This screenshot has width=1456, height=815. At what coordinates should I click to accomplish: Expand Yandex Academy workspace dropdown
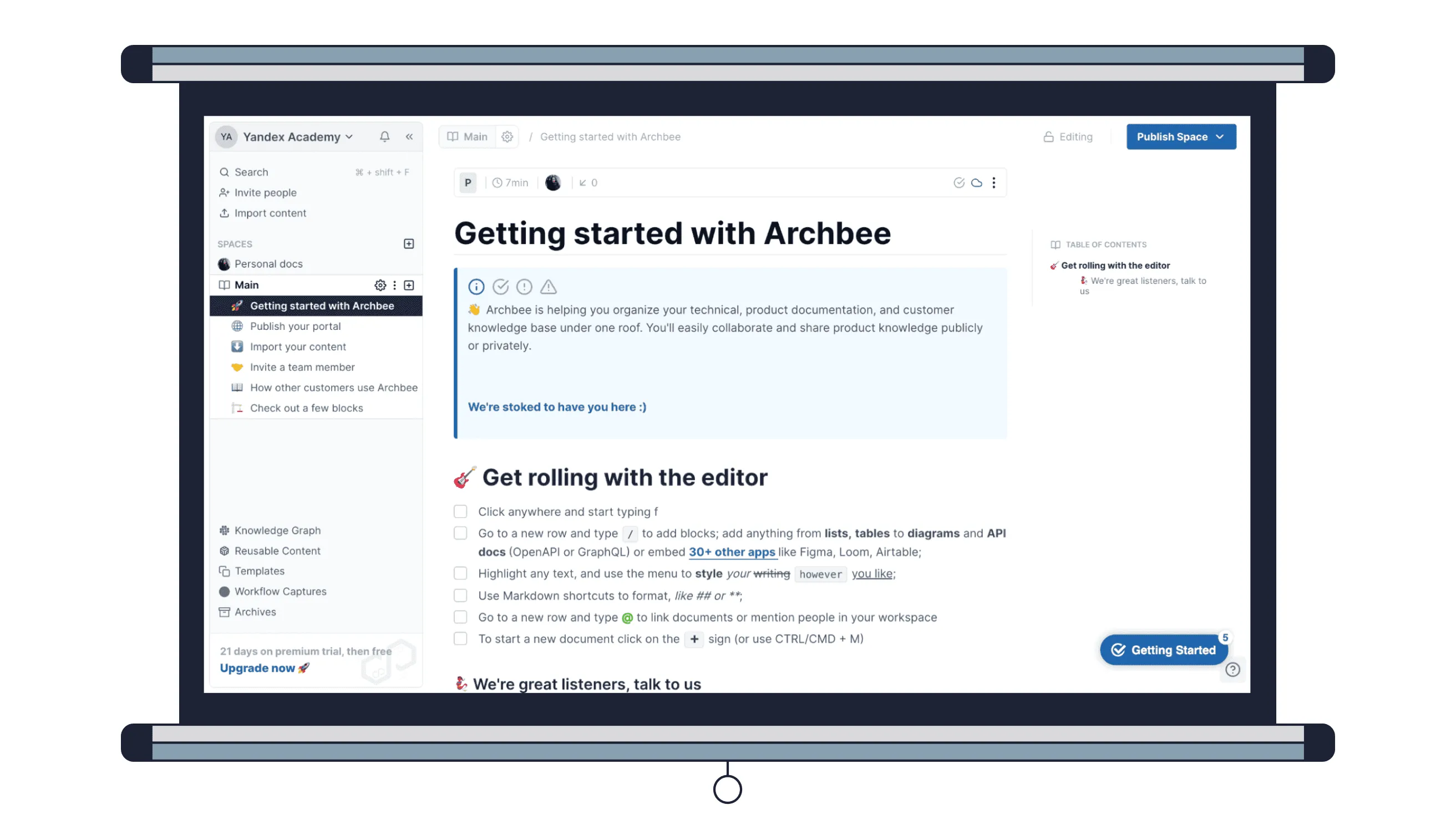(x=349, y=136)
